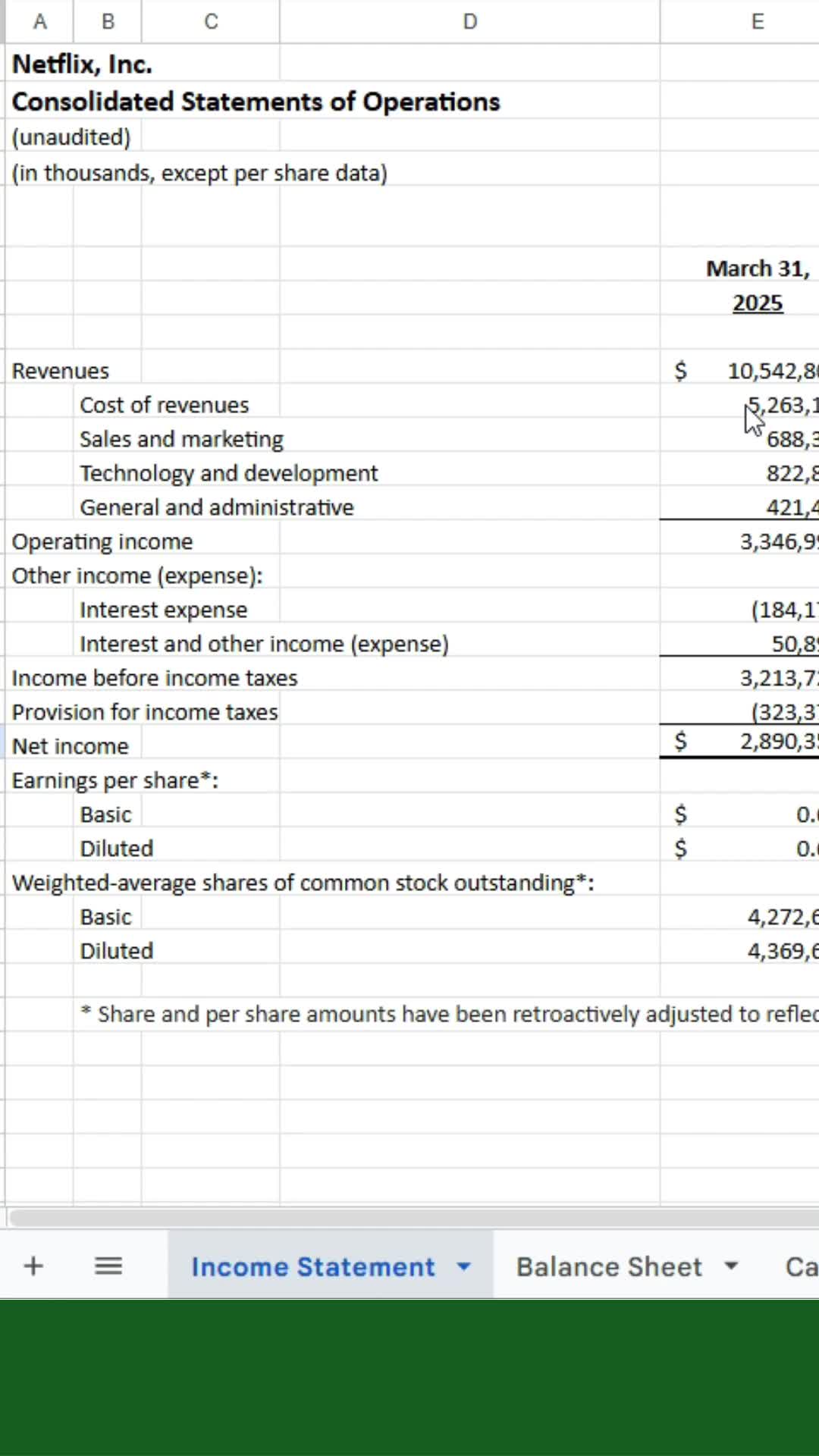819x1456 pixels.
Task: Select the 'Operating income' label
Action: (x=102, y=541)
